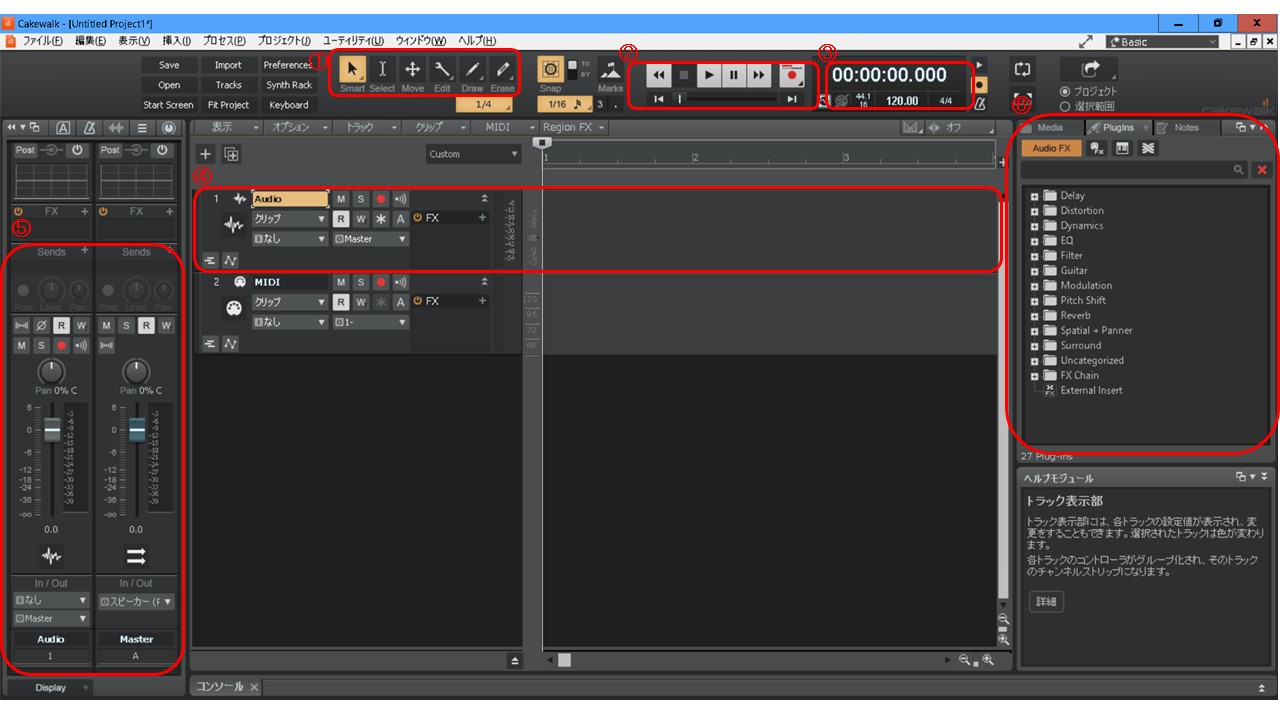Image resolution: width=1280 pixels, height=720 pixels.
Task: Open Audio track なし input dropdown
Action: coord(290,239)
